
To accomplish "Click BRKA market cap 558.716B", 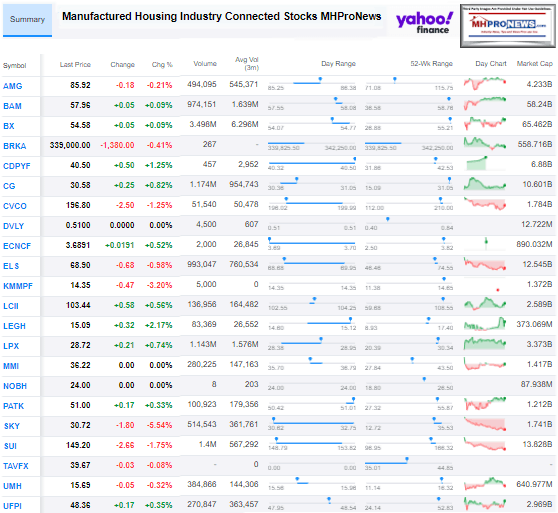I will [535, 144].
